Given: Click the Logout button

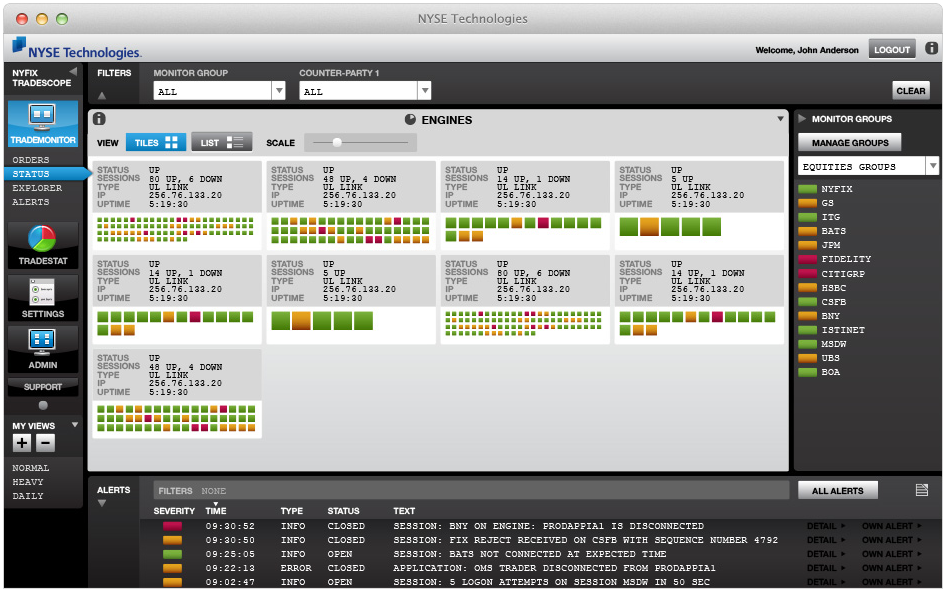Looking at the screenshot, I should click(x=892, y=49).
